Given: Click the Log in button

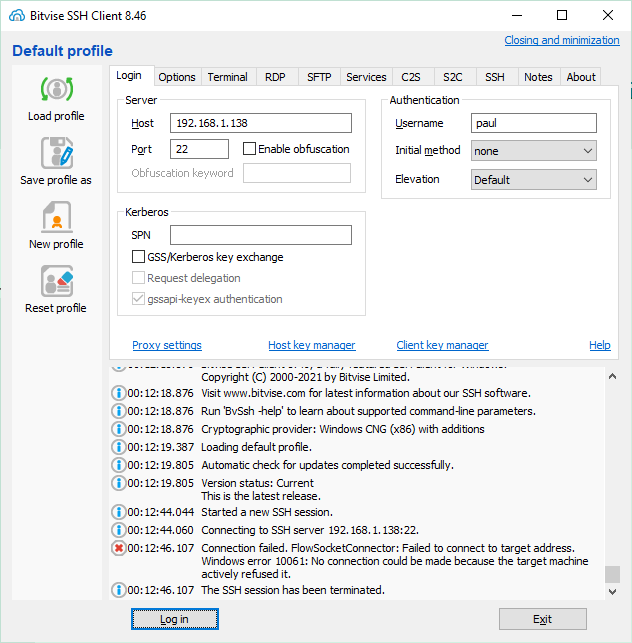Looking at the screenshot, I should (175, 619).
